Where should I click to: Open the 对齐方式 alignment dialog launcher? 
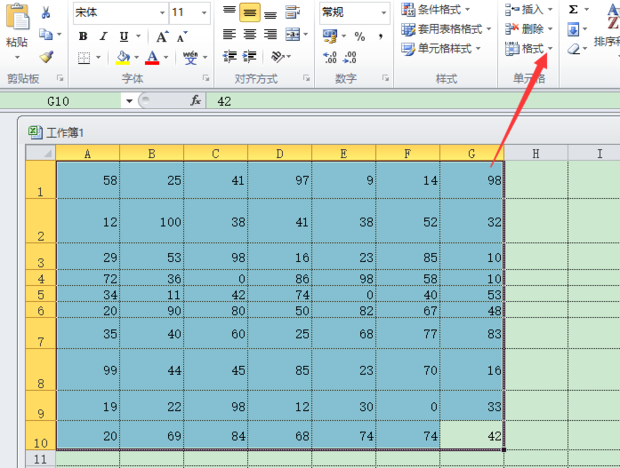(306, 78)
